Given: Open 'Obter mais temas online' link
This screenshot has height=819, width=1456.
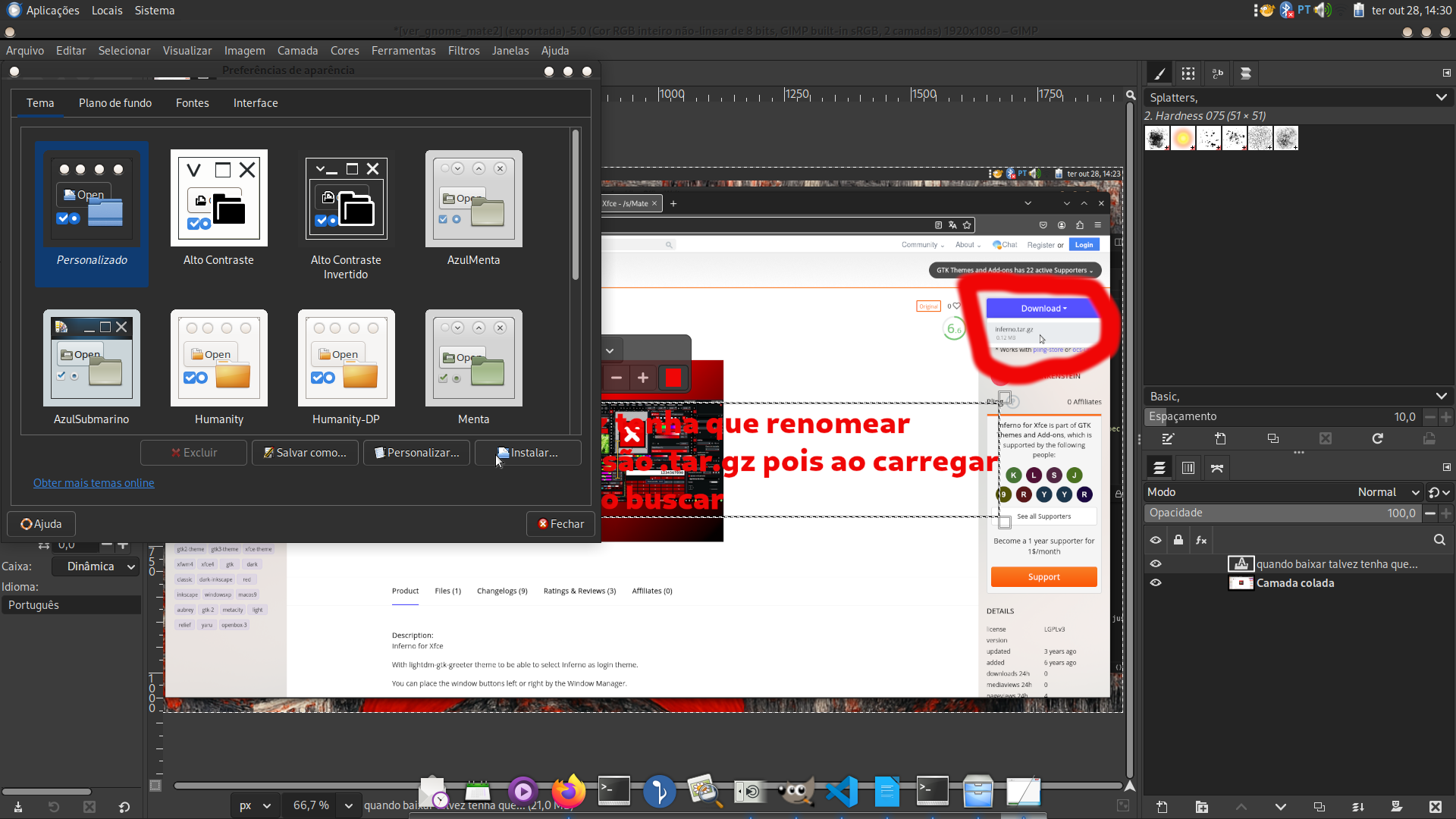Looking at the screenshot, I should (94, 483).
